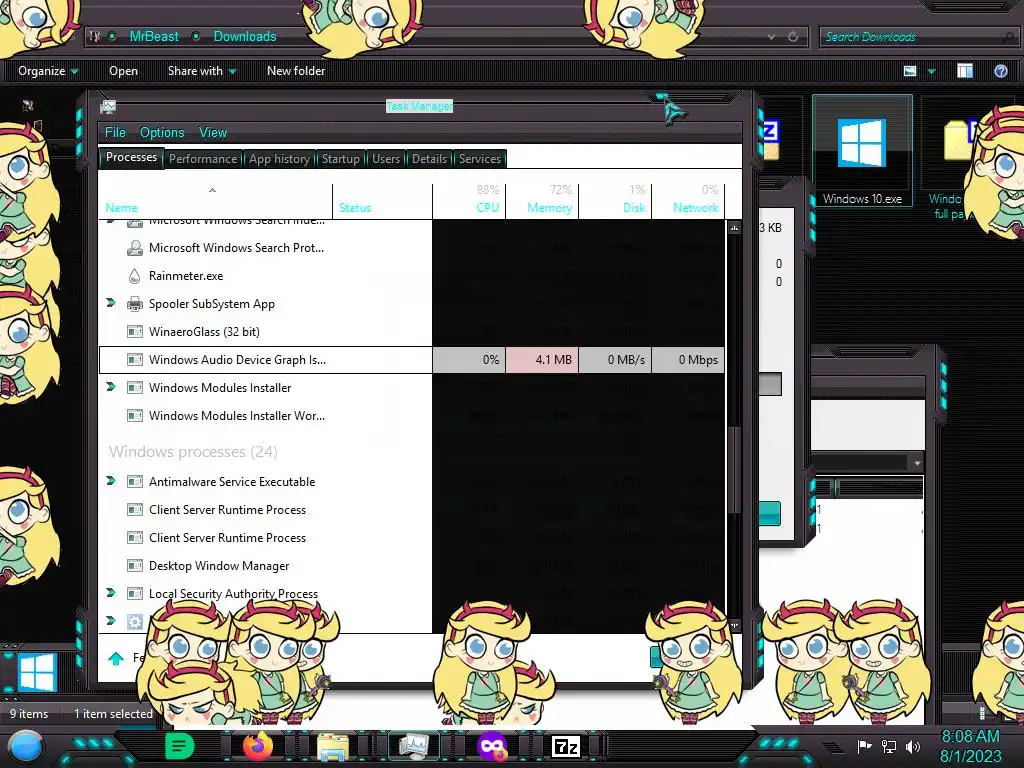The height and width of the screenshot is (768, 1024).
Task: Switch to the Services tab
Action: coord(479,159)
